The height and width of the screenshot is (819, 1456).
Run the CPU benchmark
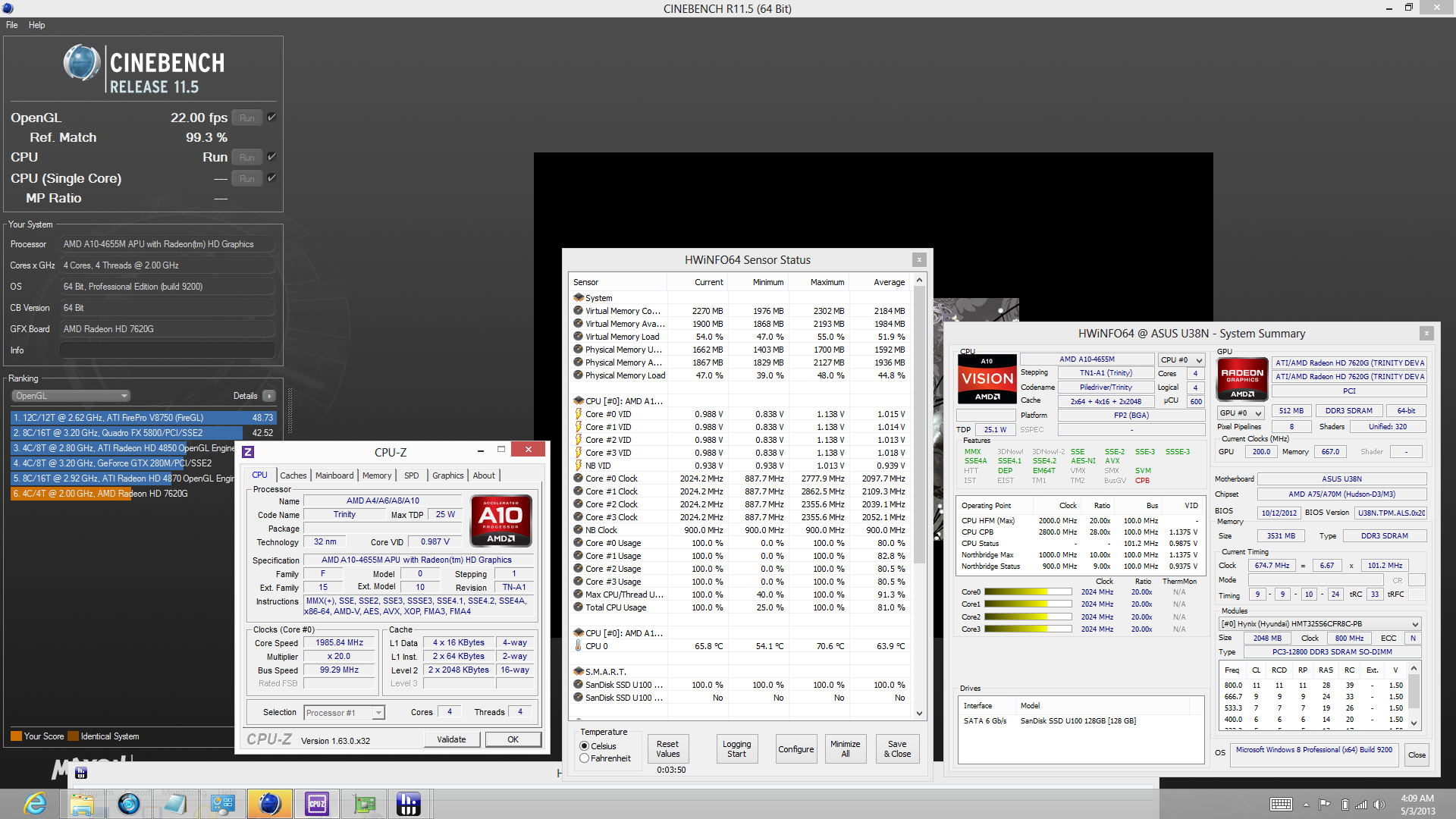(246, 157)
